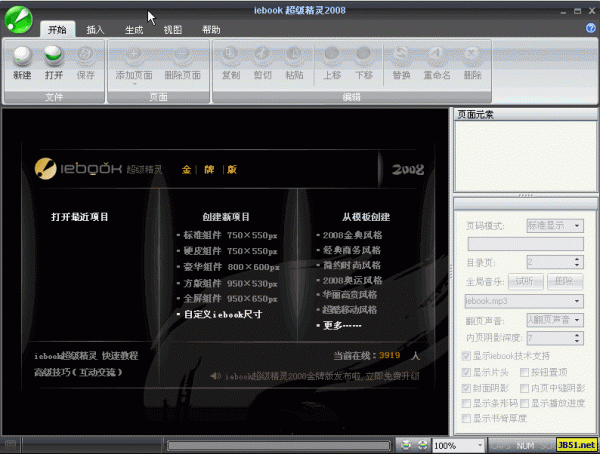Click the horizontal scrollbar at the bottom

pos(279,446)
